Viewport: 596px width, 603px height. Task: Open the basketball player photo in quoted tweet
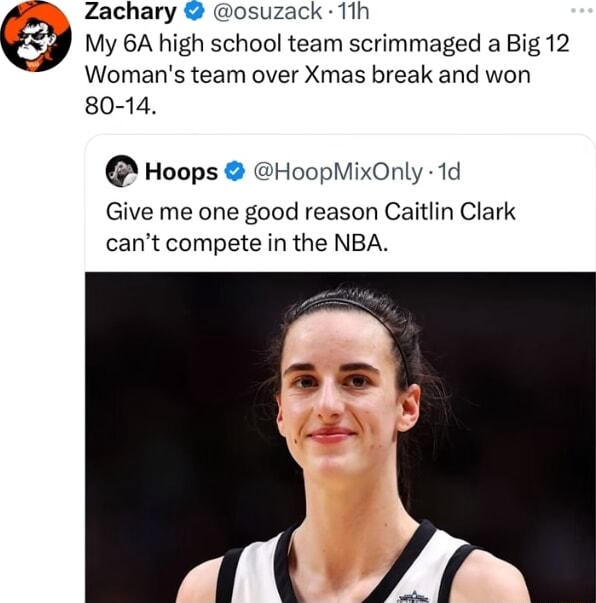pos(340,437)
